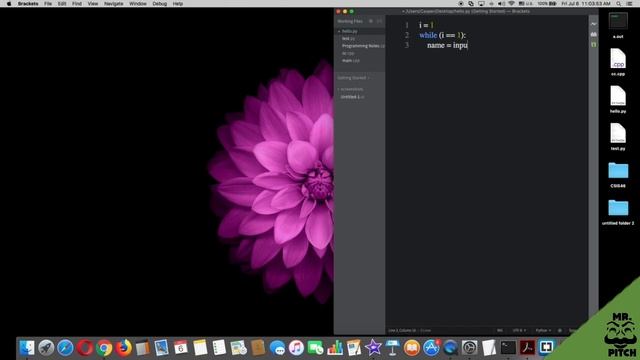Open Numbers chart icon in dock
This screenshot has width=640, height=360.
(x=335, y=348)
